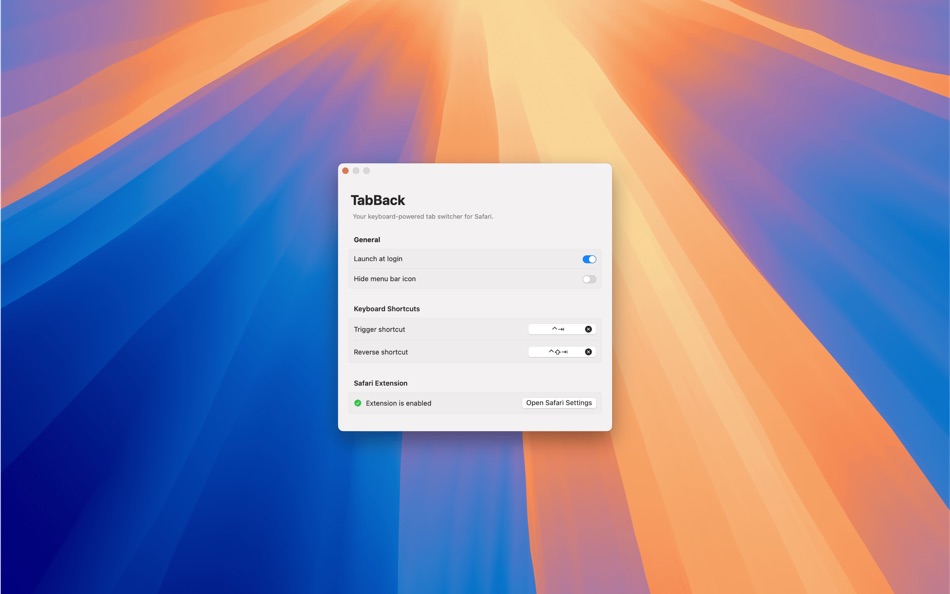This screenshot has width=950, height=594.
Task: Click the General section header
Action: coord(367,240)
